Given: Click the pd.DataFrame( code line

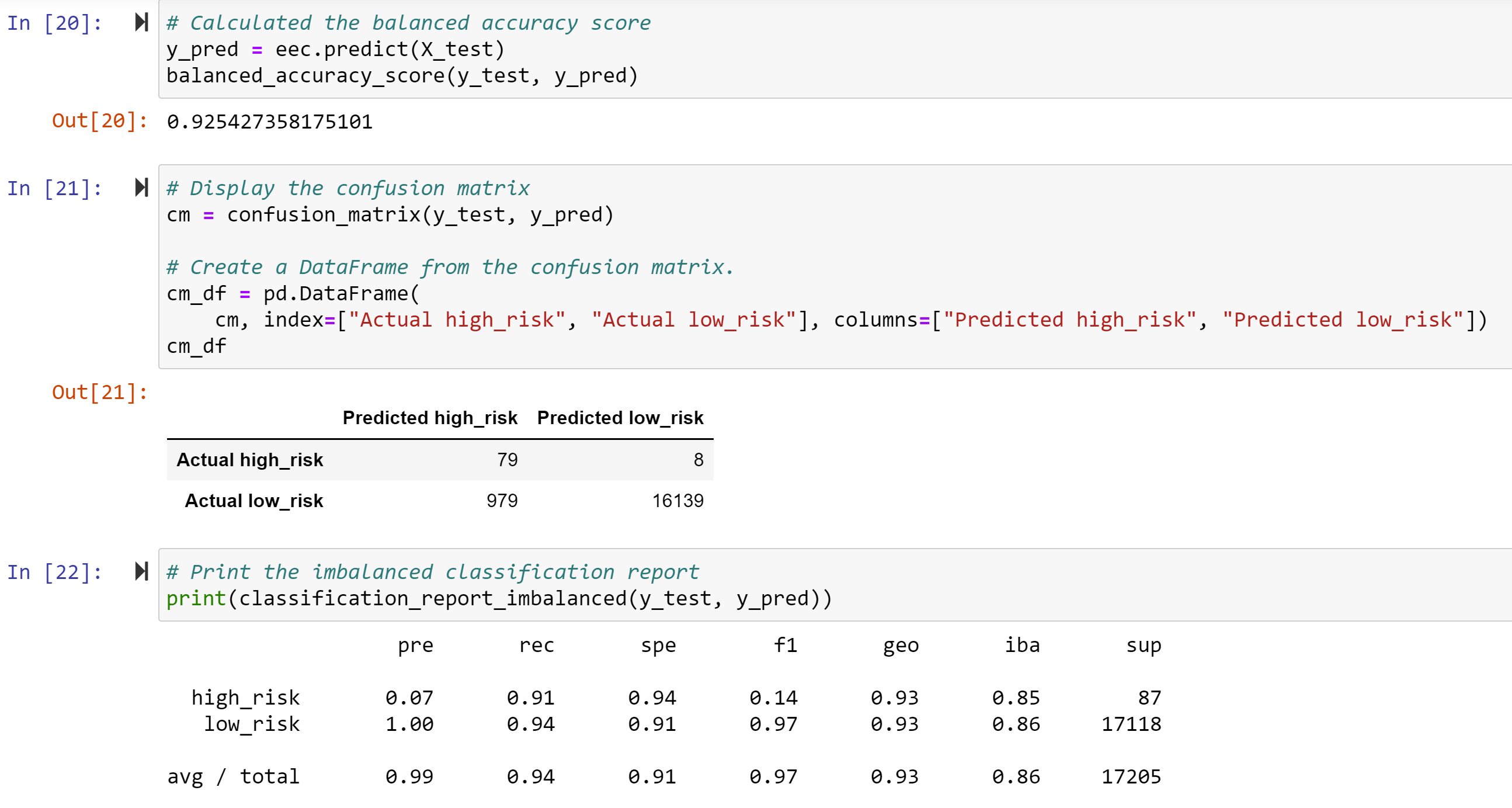Looking at the screenshot, I should pos(294,294).
